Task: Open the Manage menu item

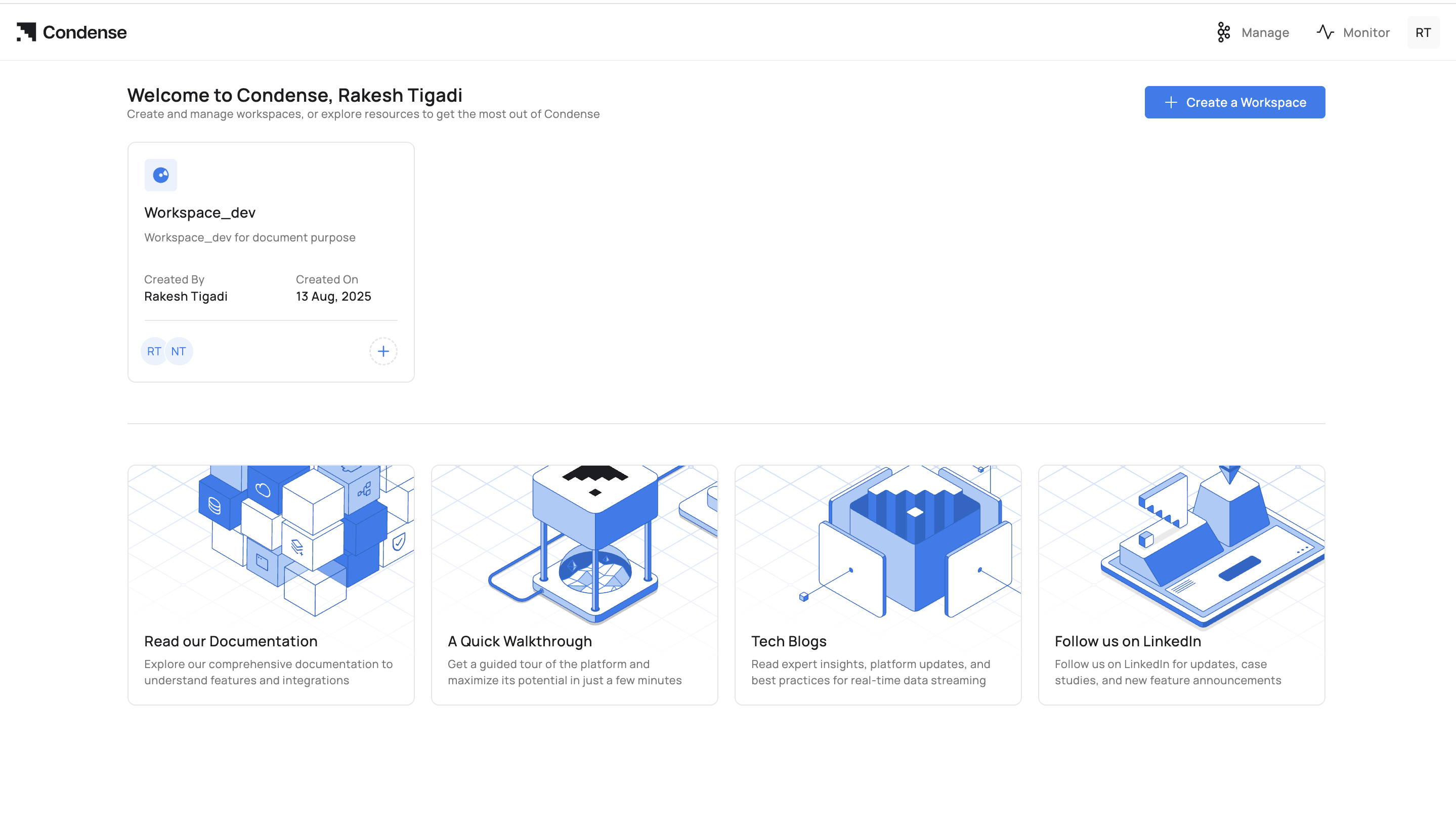Action: (1265, 32)
